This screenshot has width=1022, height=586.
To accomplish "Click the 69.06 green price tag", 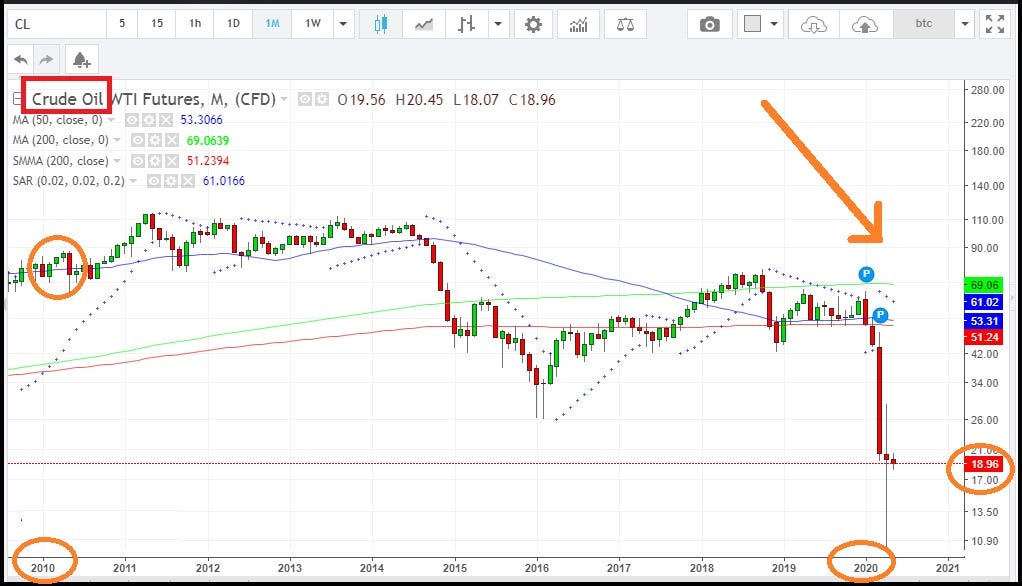I will click(x=984, y=285).
